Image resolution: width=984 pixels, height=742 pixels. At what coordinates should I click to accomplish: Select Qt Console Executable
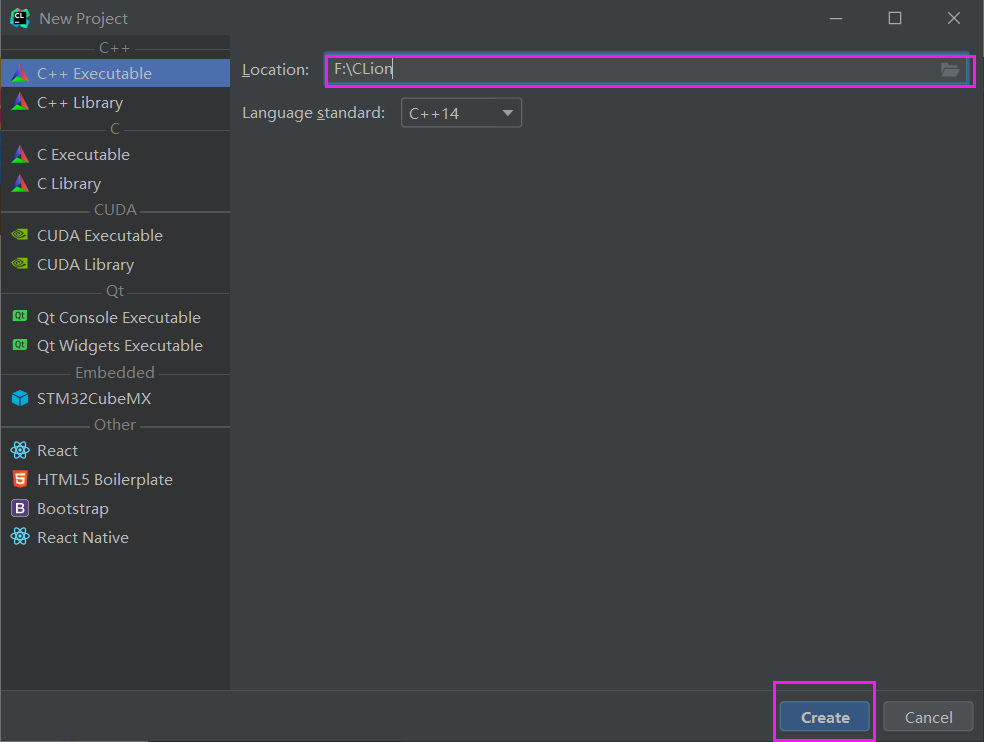[x=115, y=317]
